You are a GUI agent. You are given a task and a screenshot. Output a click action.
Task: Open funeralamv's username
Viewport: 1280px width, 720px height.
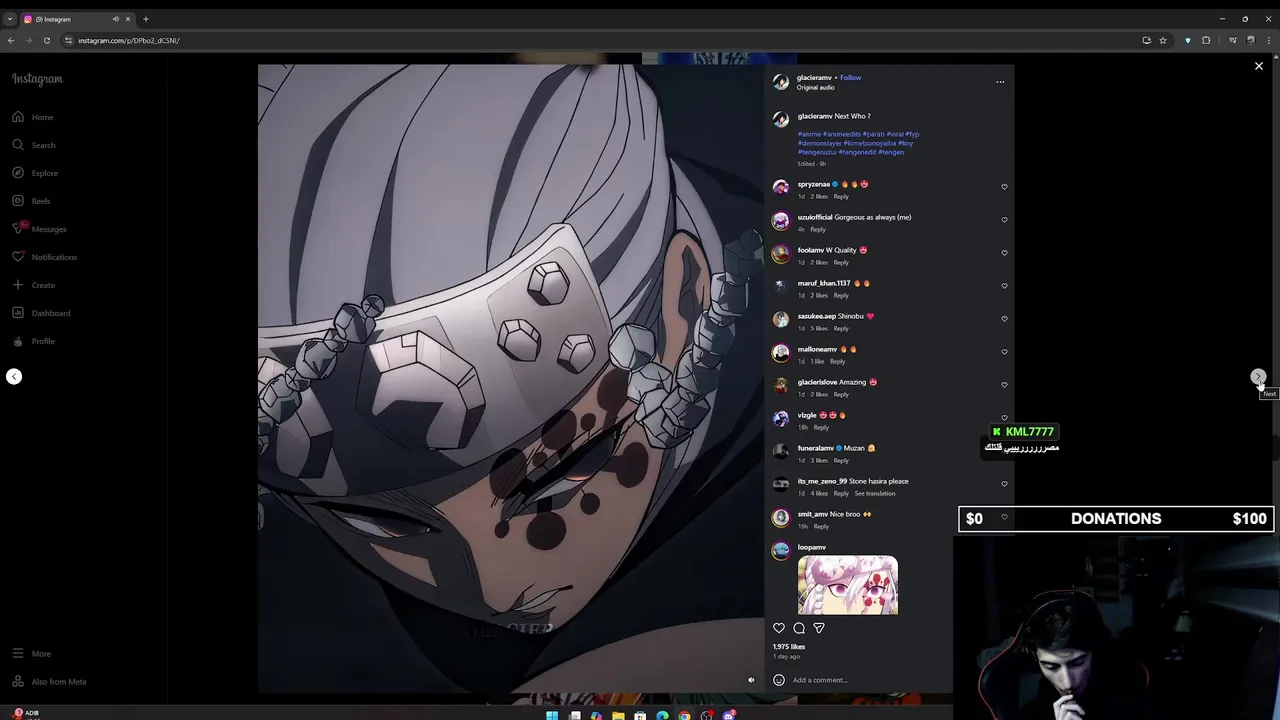tap(815, 448)
